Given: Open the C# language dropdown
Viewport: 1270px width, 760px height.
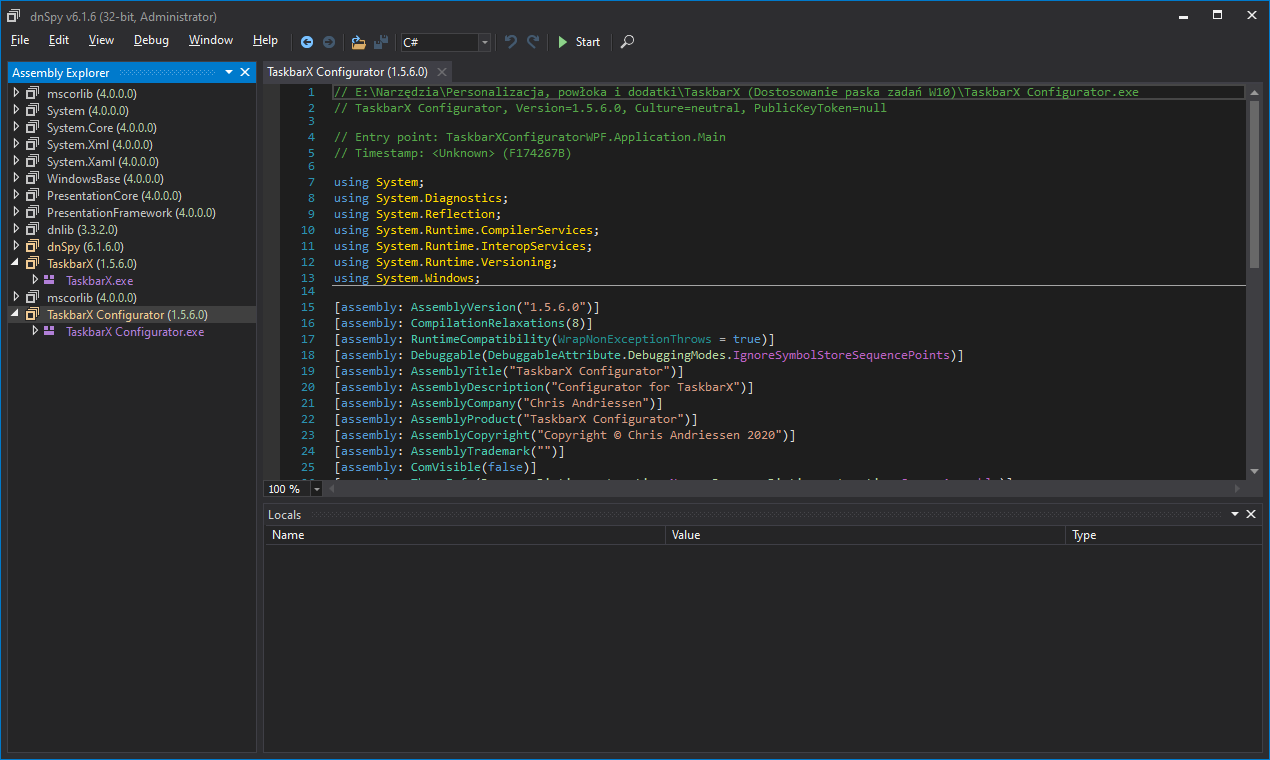Looking at the screenshot, I should [x=485, y=42].
